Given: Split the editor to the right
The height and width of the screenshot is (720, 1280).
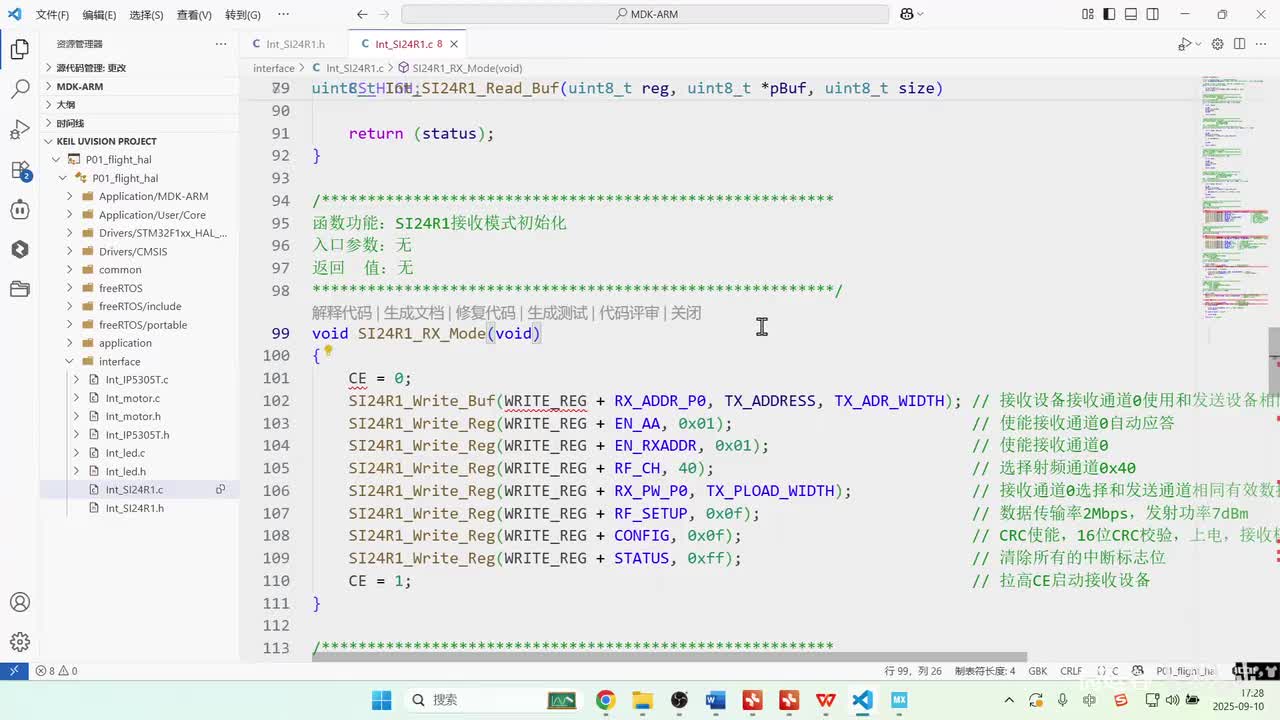Looking at the screenshot, I should 1240,44.
